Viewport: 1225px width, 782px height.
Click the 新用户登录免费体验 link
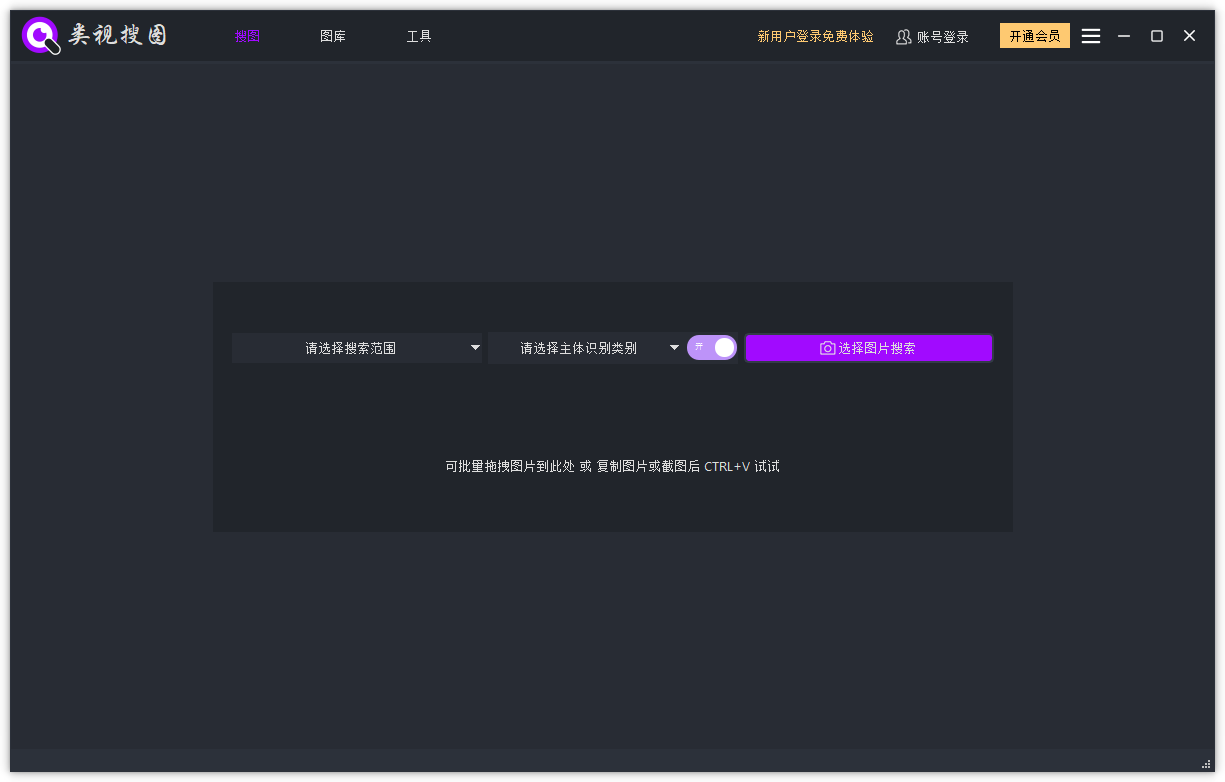pos(816,36)
